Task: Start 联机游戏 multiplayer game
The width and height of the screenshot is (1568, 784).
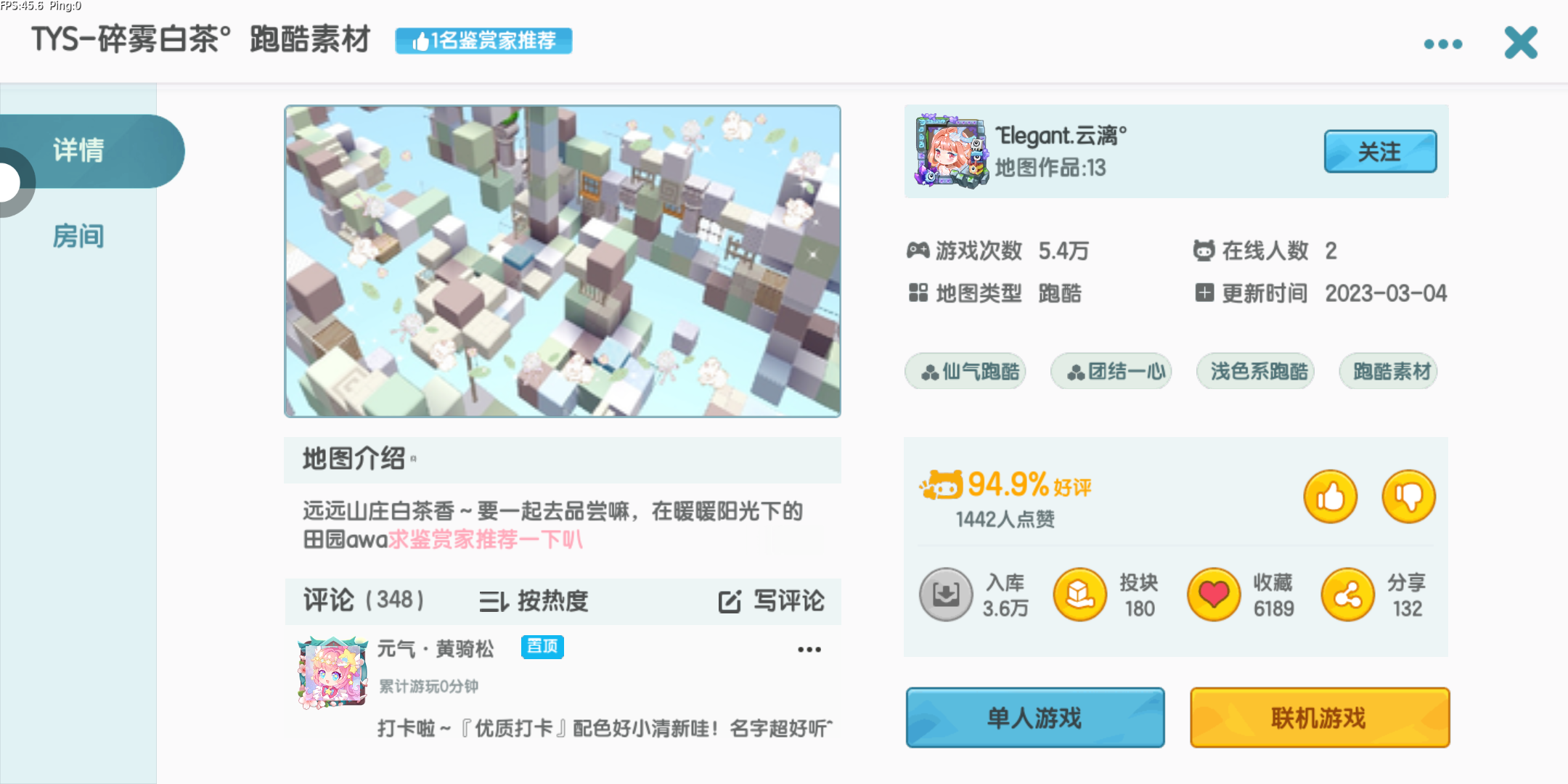Action: 1320,718
